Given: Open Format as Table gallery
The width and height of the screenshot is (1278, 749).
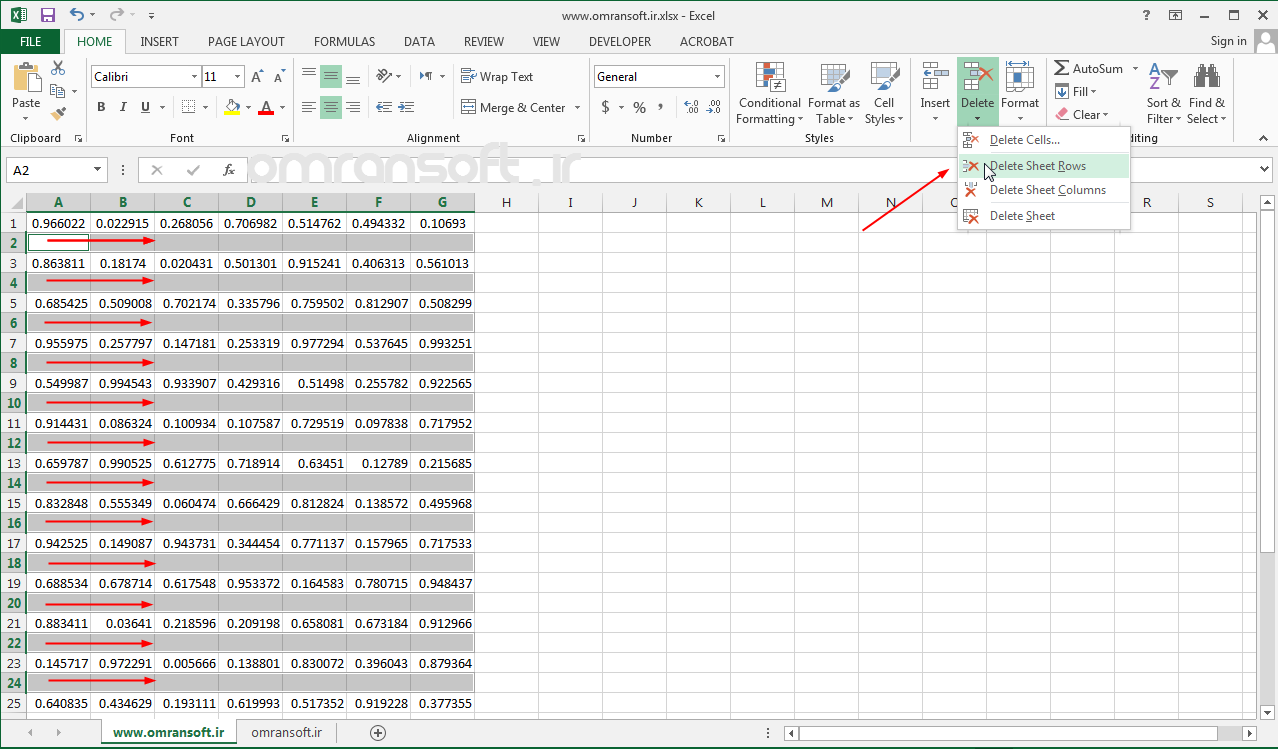Looking at the screenshot, I should tap(834, 93).
